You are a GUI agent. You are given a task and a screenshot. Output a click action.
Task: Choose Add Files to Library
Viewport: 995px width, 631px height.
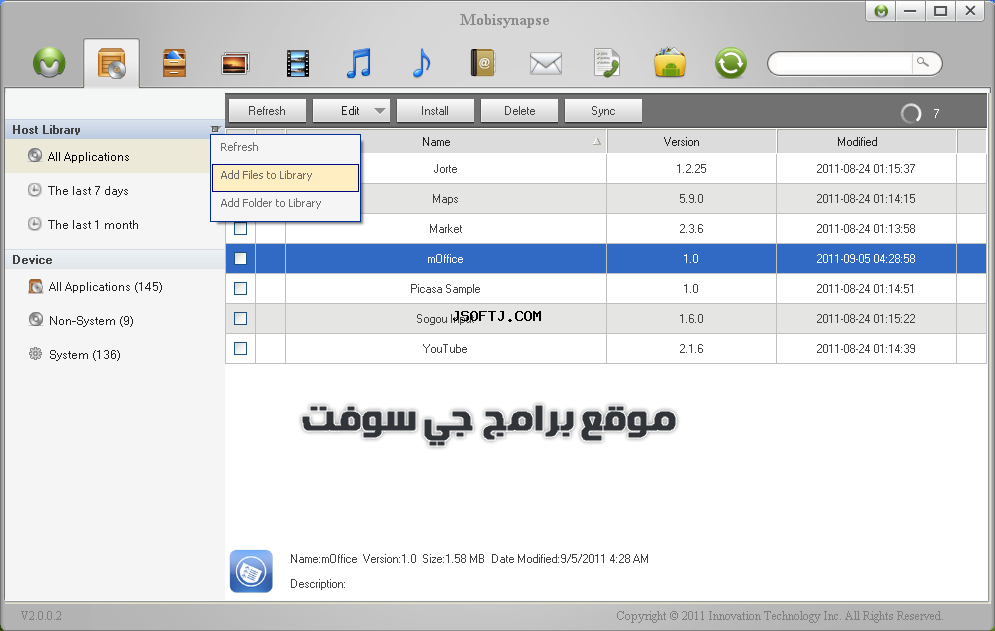286,177
